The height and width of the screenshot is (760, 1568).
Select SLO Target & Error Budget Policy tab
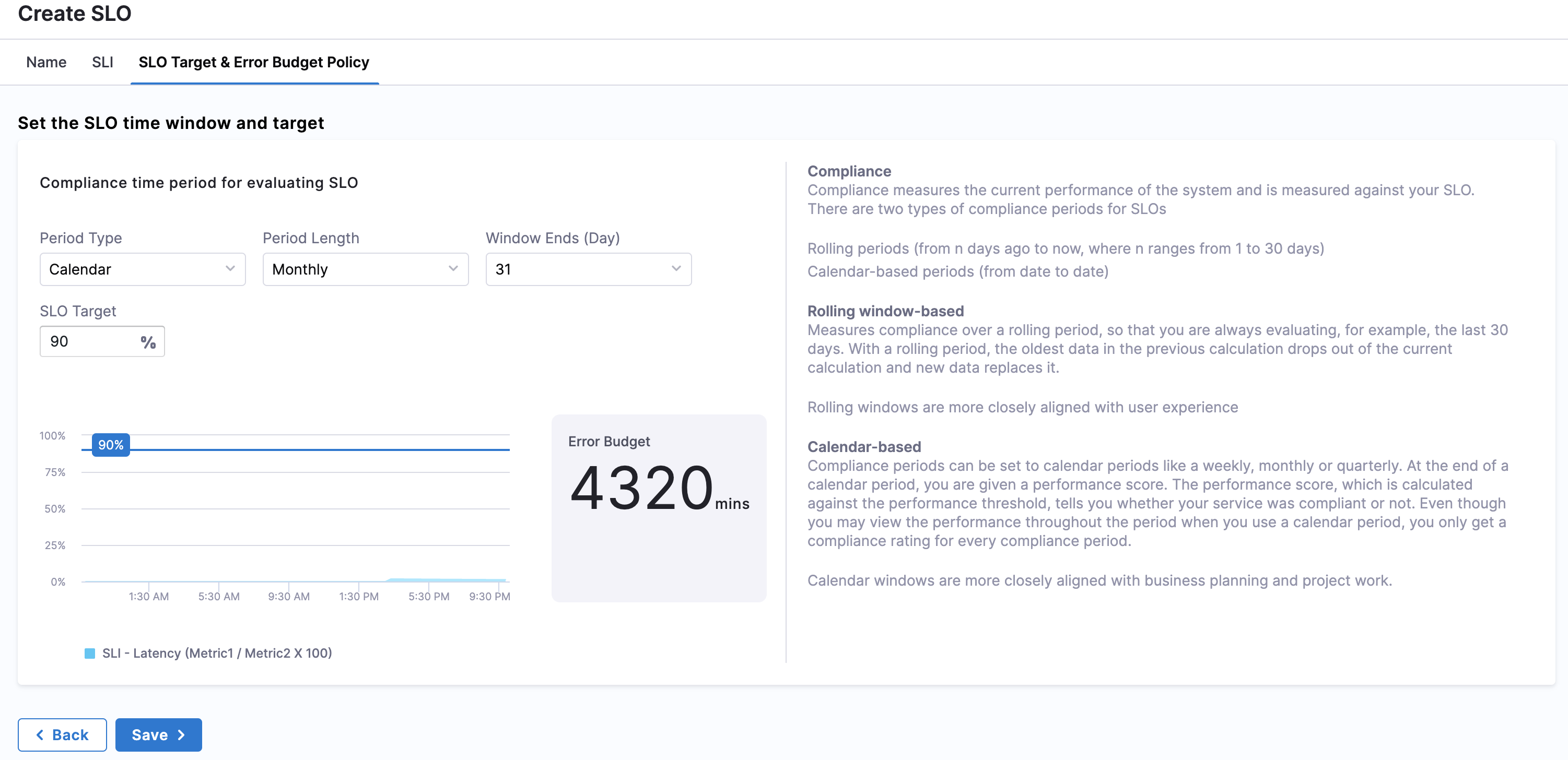[x=254, y=62]
